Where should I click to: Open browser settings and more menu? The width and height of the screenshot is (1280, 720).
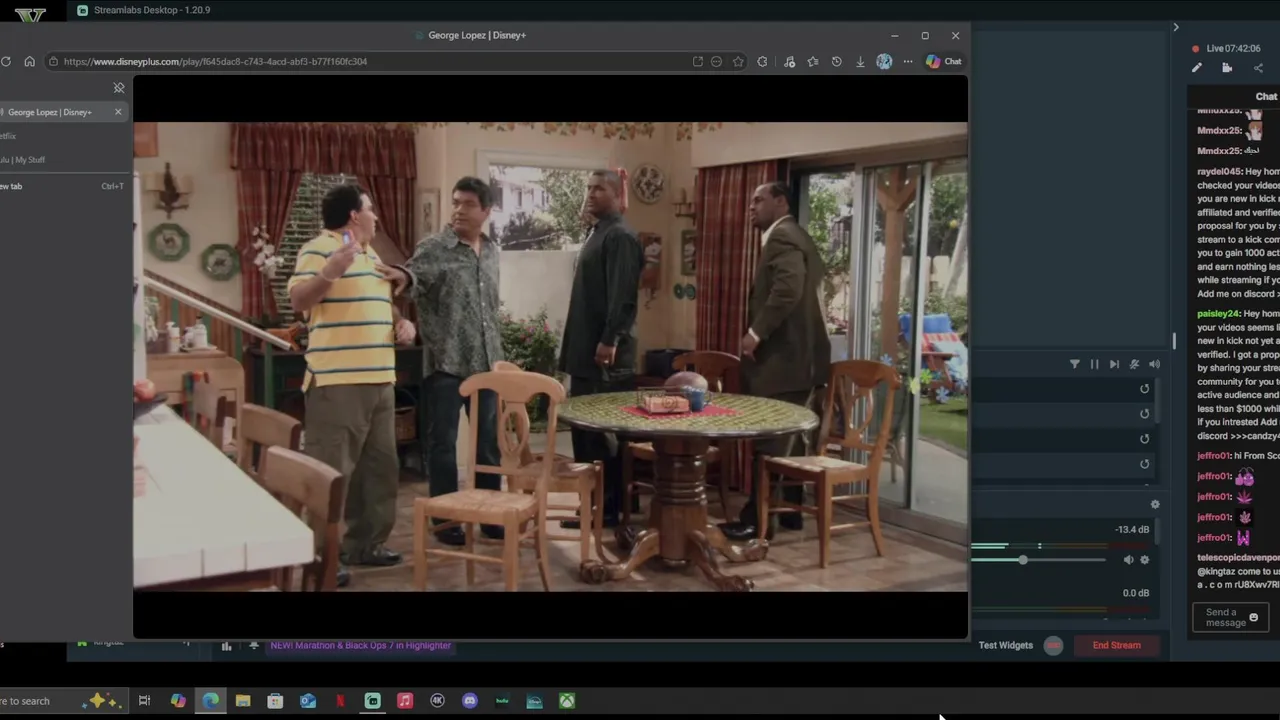(x=908, y=61)
